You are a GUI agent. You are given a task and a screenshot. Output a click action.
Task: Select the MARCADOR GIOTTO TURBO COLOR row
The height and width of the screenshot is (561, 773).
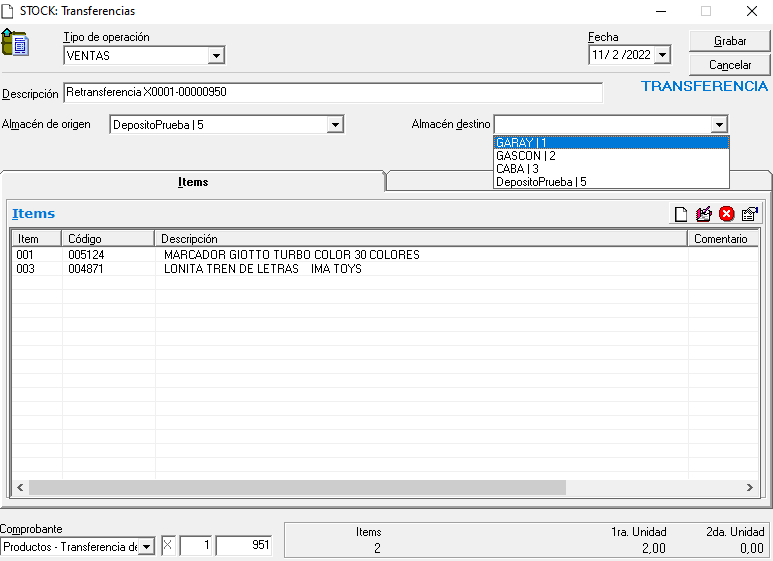pos(291,255)
